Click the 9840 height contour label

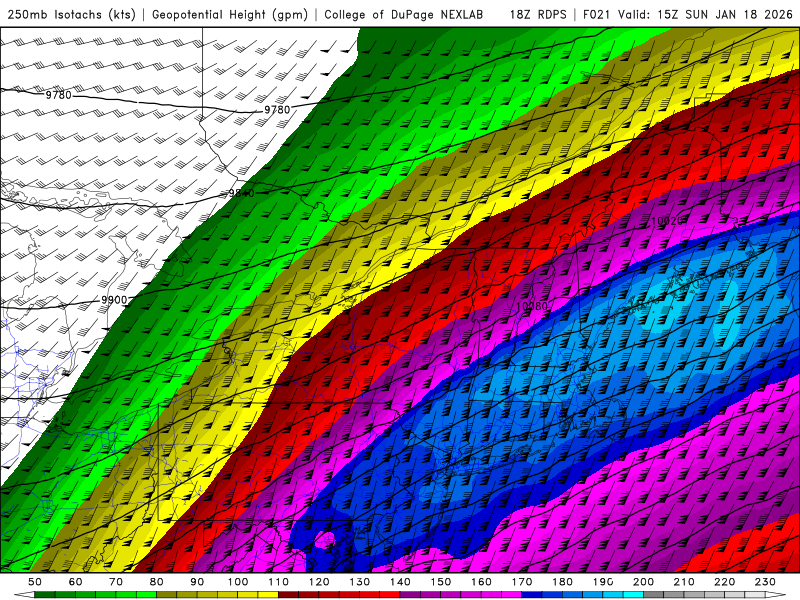point(241,193)
